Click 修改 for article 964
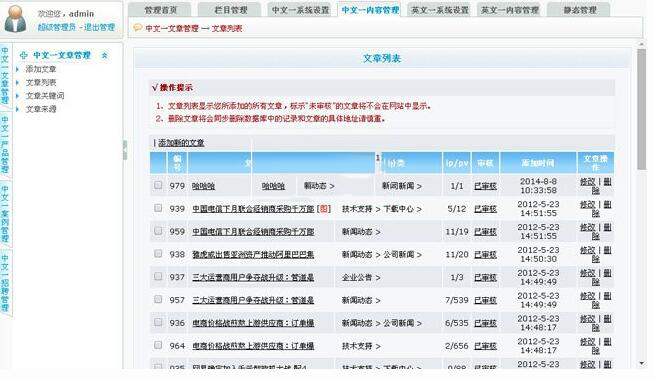The width and height of the screenshot is (654, 380). (x=587, y=342)
